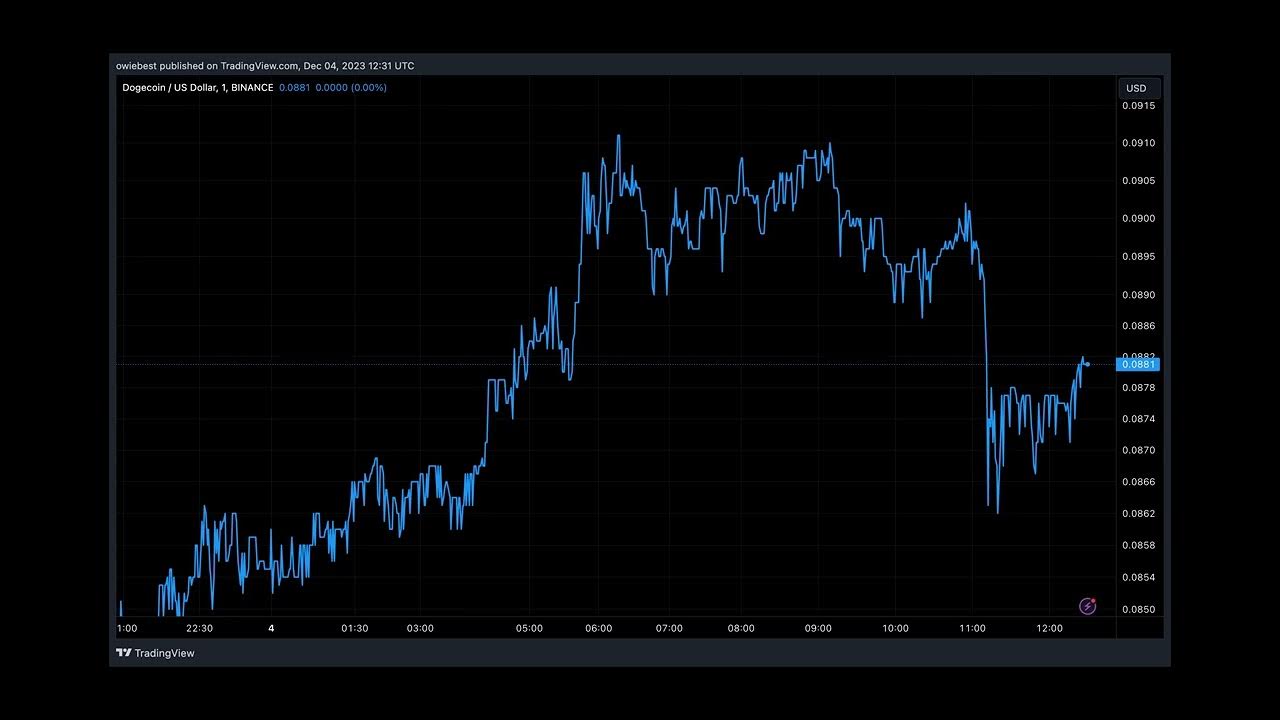Viewport: 1280px width, 720px height.
Task: Select the 12:00 time axis label
Action: (x=1049, y=628)
